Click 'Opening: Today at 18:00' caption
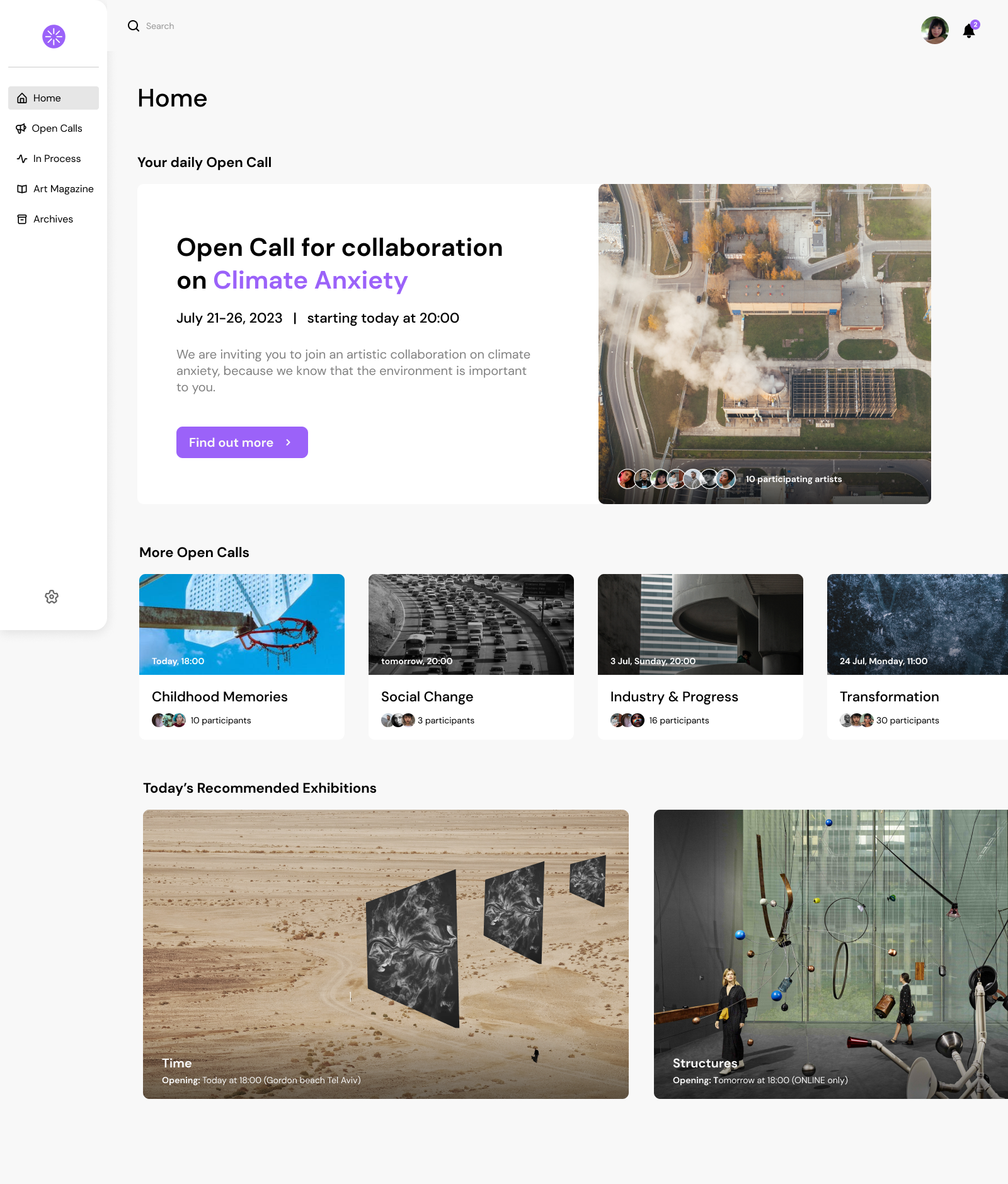This screenshot has height=1184, width=1008. tap(261, 1080)
